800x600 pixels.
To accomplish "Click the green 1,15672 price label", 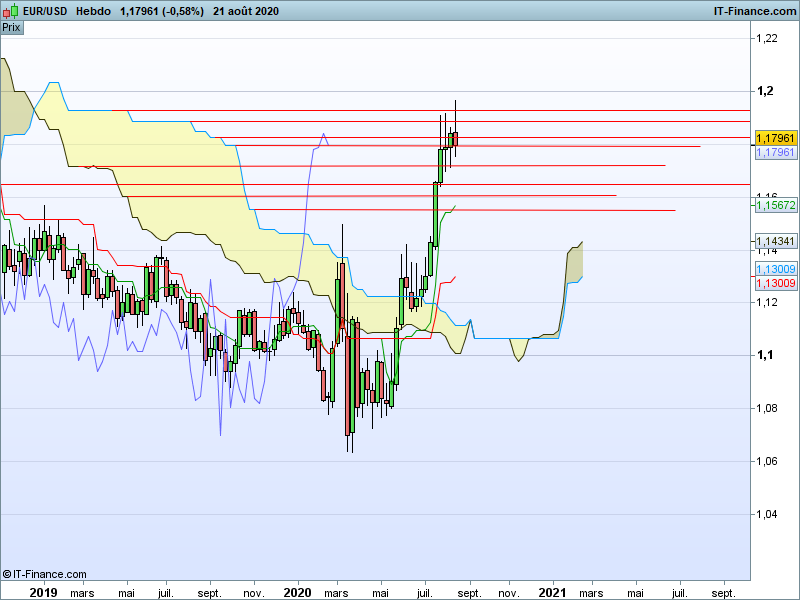I will pos(776,205).
